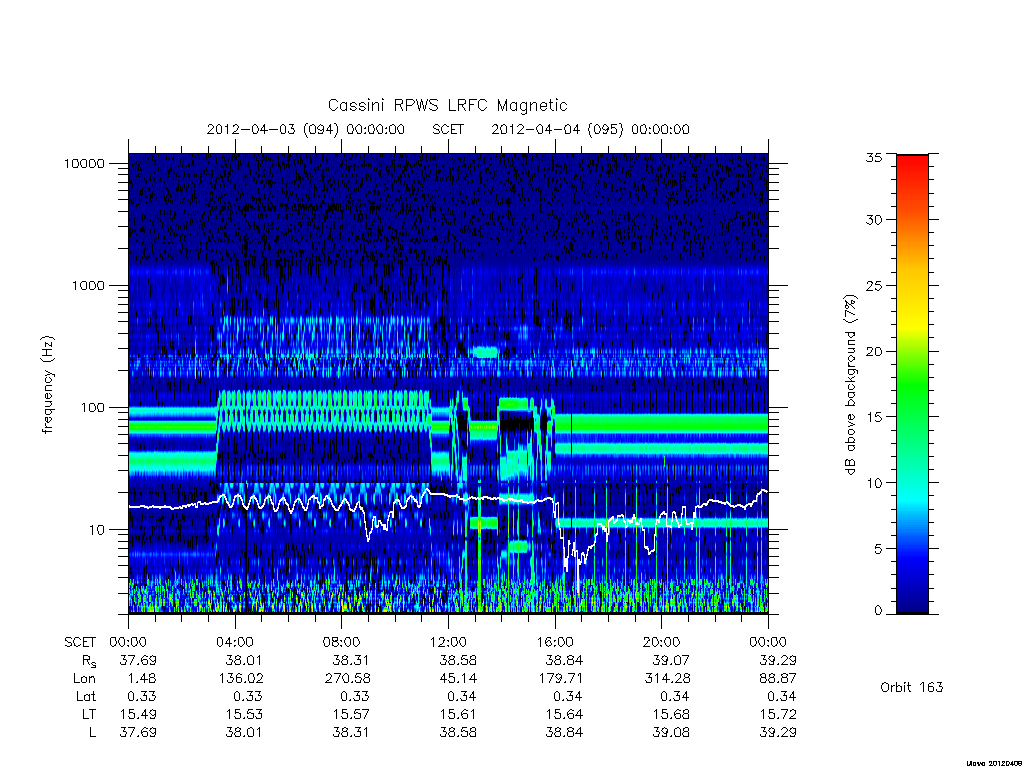Click local time value "15.64"

tap(564, 714)
